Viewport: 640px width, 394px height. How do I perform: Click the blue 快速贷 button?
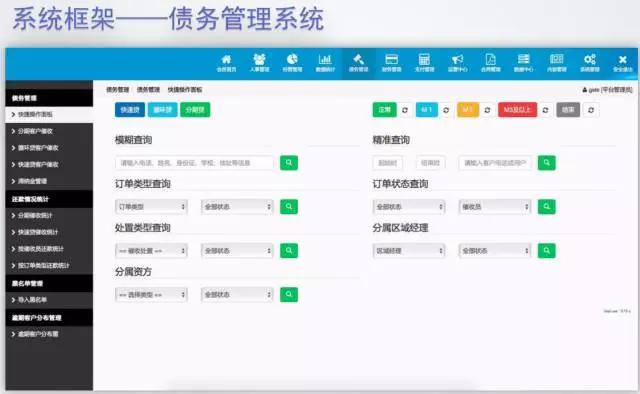pos(130,110)
